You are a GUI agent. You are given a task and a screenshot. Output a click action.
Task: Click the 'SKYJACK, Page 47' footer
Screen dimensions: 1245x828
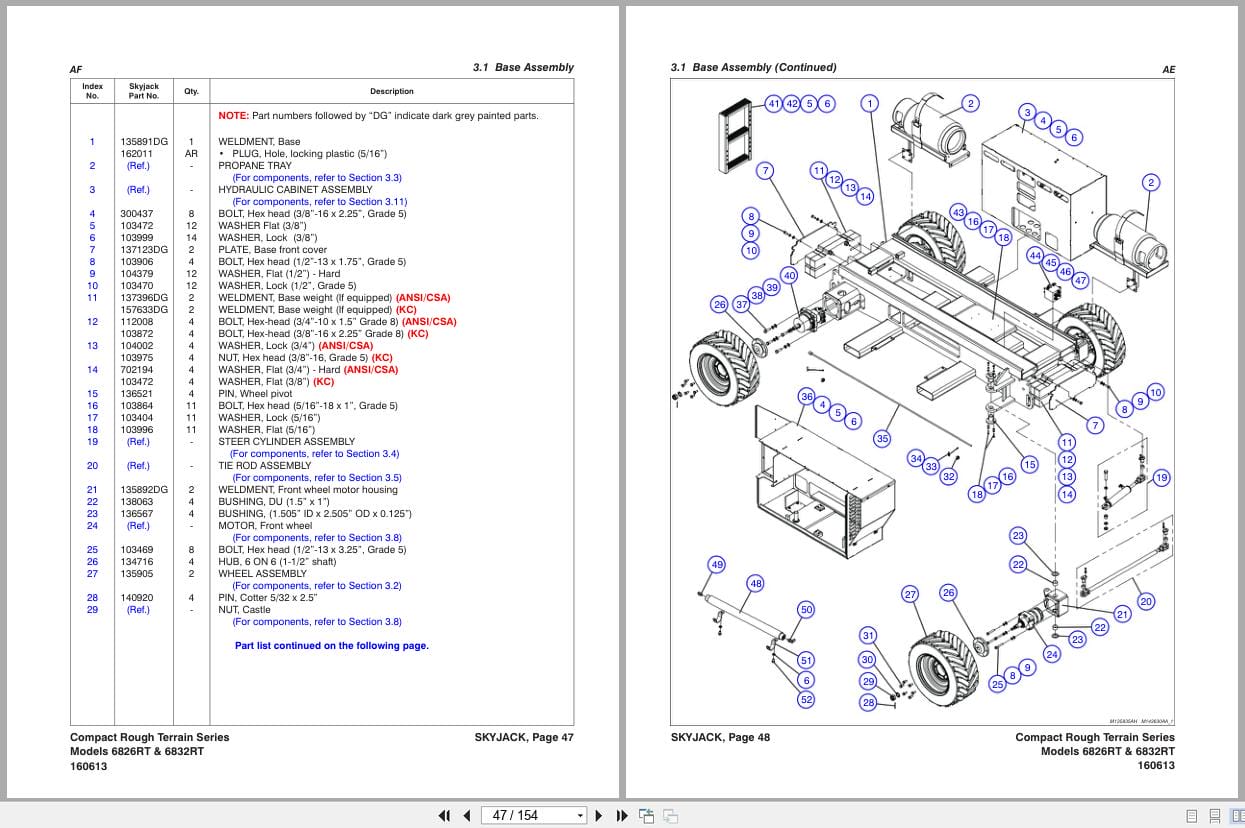(x=524, y=738)
